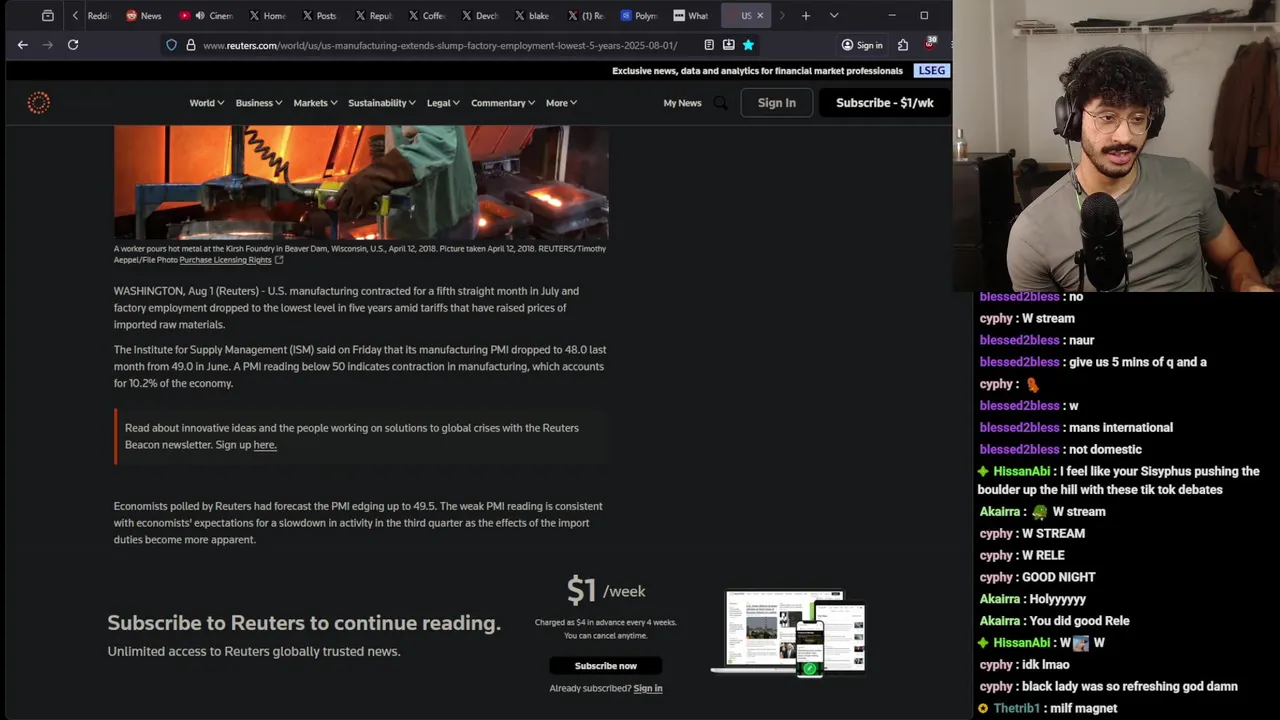This screenshot has height=720, width=1280.
Task: Click the browser account Sign in button
Action: [862, 45]
